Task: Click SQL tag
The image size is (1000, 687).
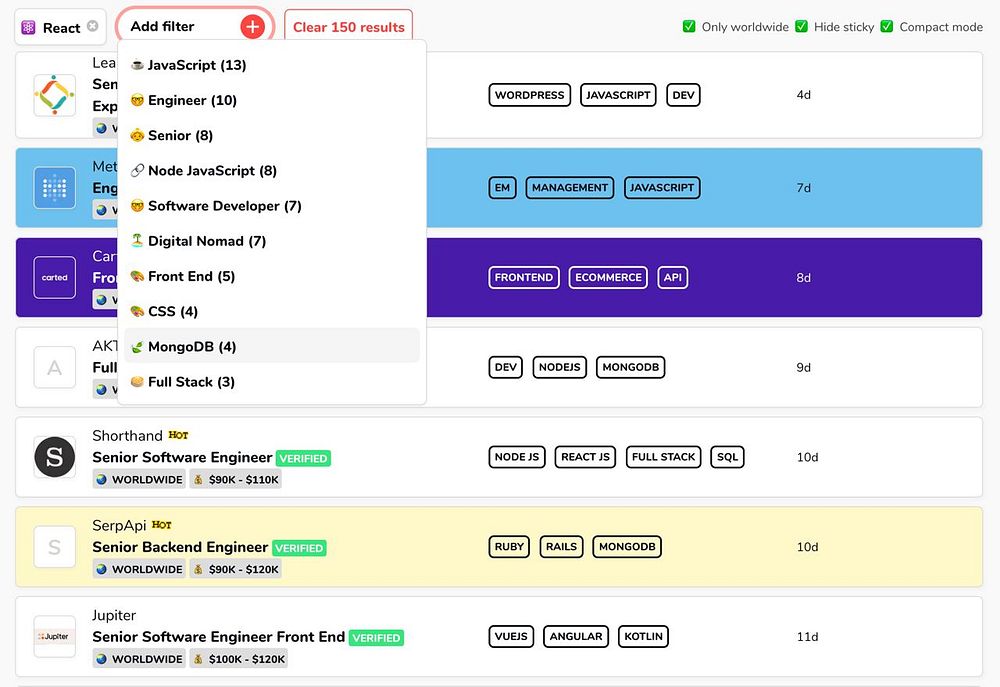Action: coord(727,457)
